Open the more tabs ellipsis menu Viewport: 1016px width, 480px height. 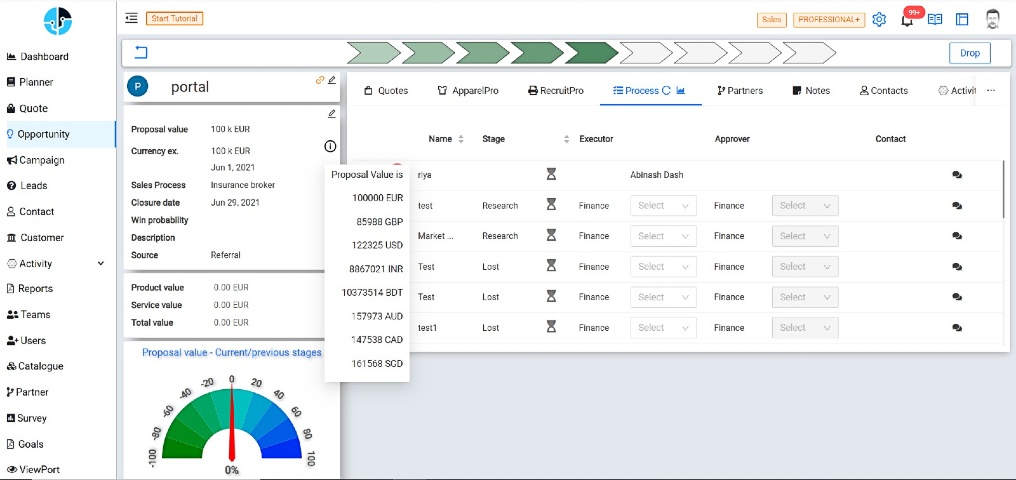coord(991,91)
